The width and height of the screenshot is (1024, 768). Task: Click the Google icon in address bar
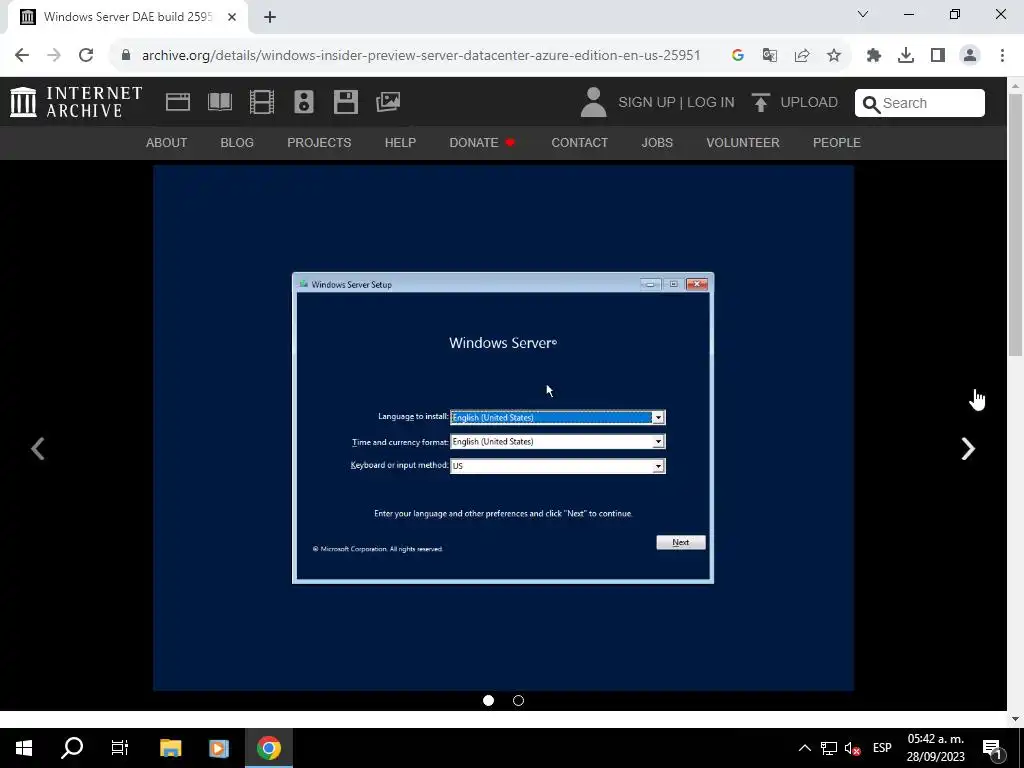[x=738, y=55]
